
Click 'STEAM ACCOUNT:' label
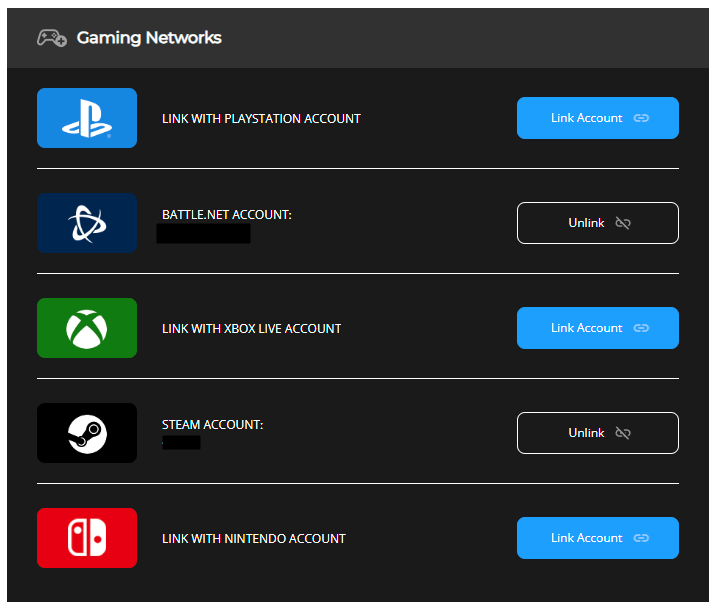(x=212, y=425)
